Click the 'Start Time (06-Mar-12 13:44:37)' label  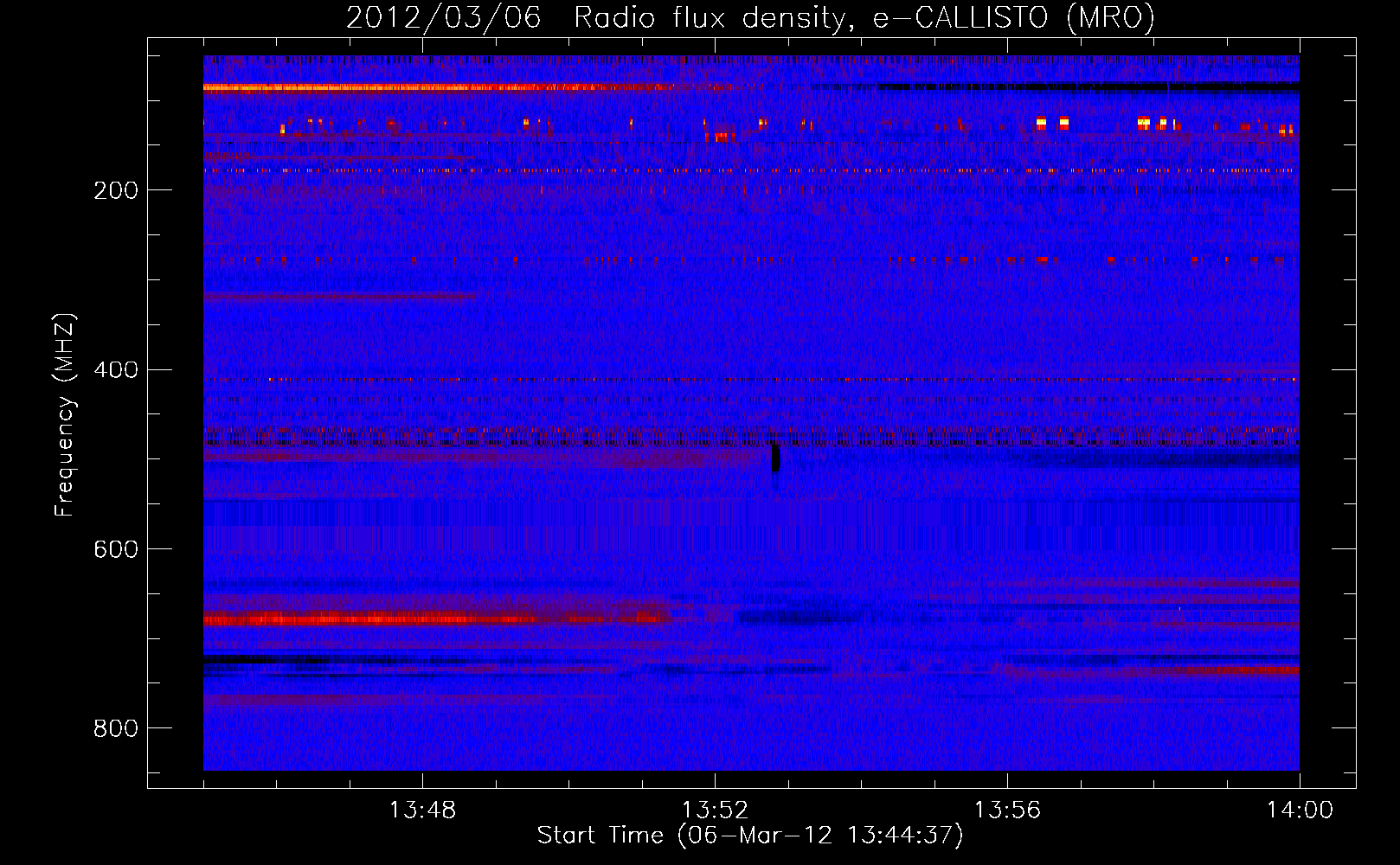point(750,836)
